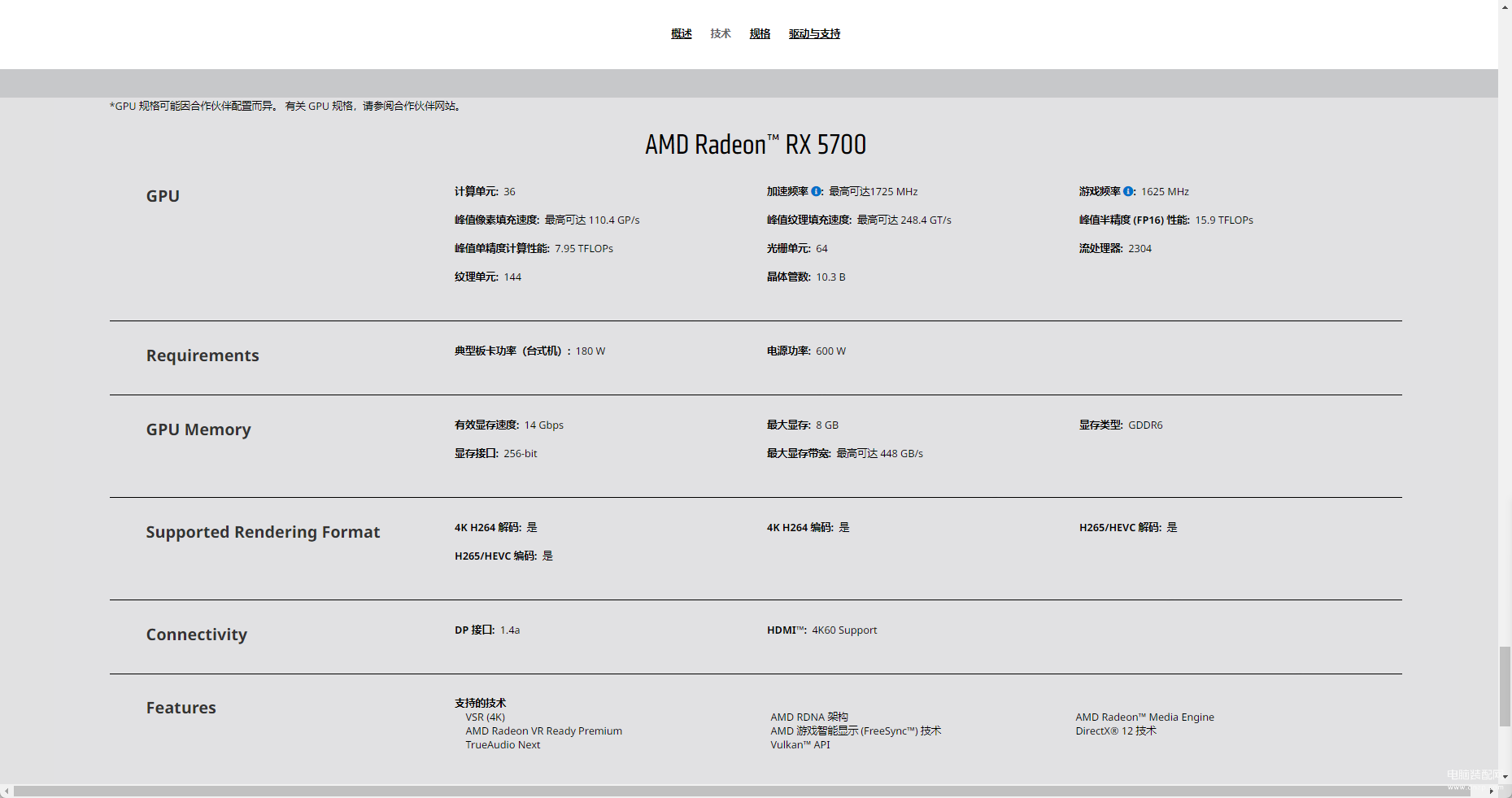Click AMD Radeon VR Ready Premium feature
This screenshot has height=798, width=1512.
[544, 730]
